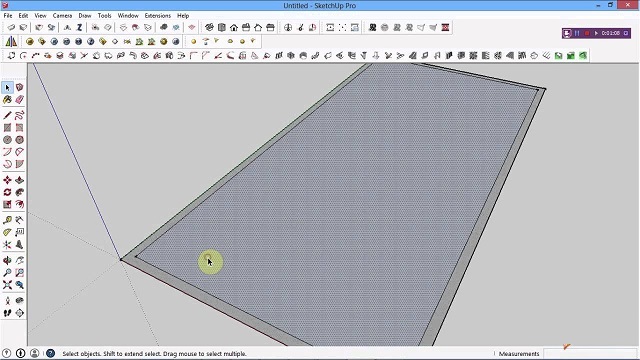Switch to Iso view

[209, 27]
